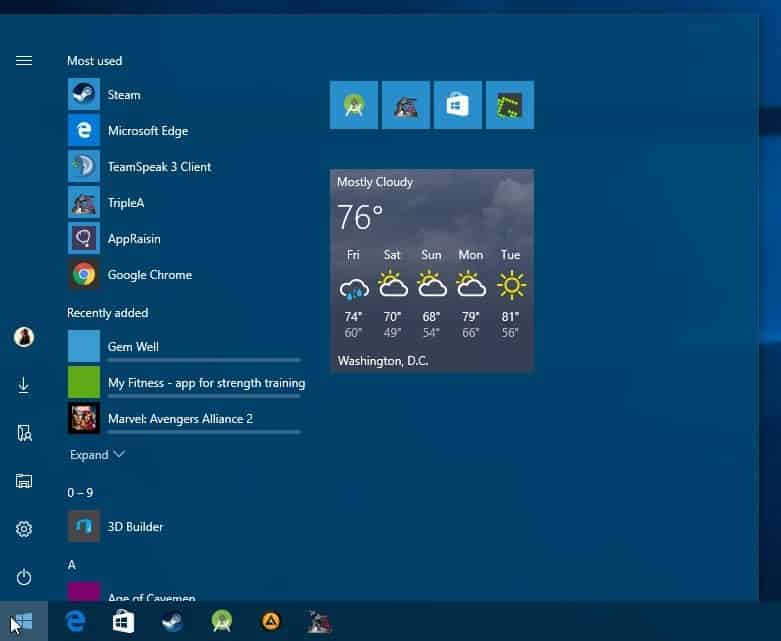This screenshot has width=781, height=641.
Task: Open Steam from the taskbar
Action: [172, 621]
